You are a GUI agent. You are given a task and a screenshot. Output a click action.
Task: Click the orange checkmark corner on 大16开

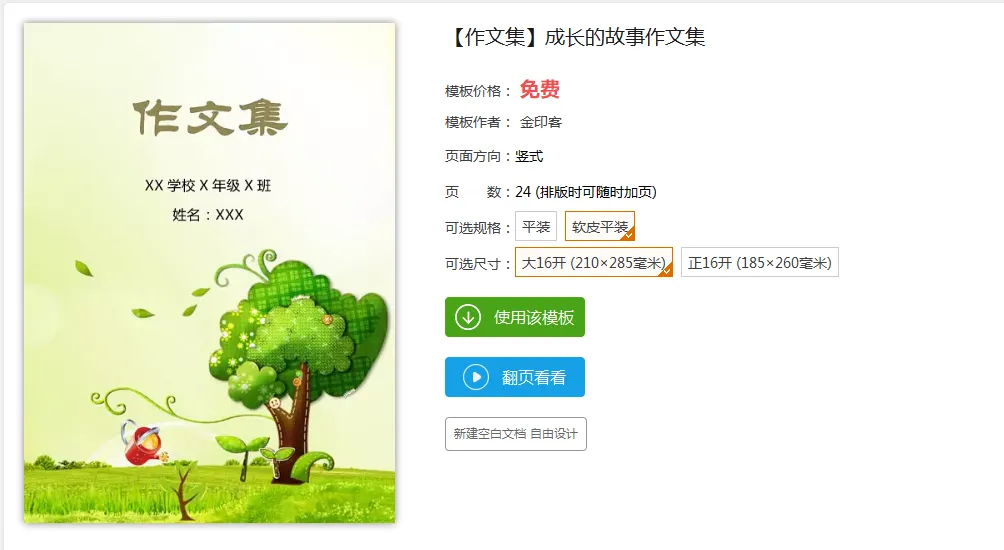click(x=666, y=270)
